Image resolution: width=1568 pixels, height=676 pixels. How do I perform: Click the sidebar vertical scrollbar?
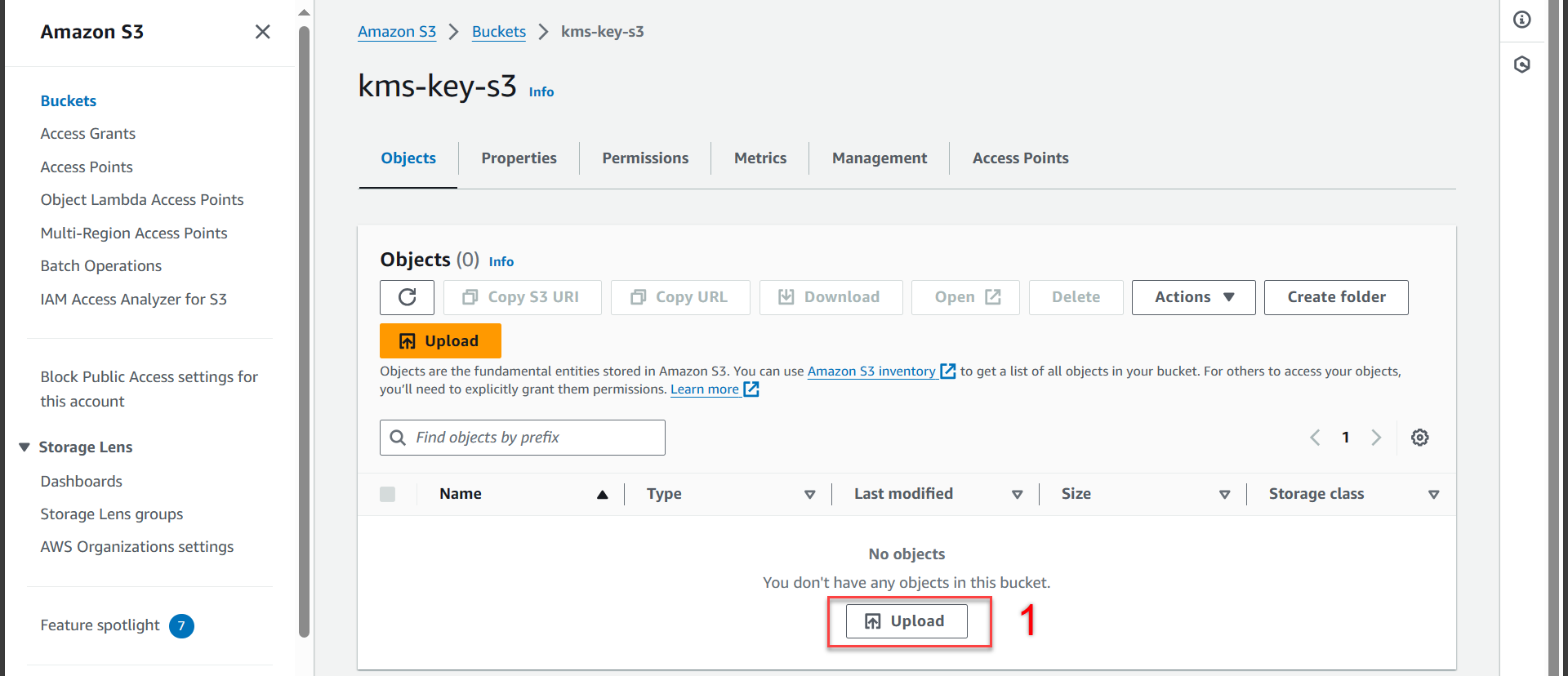coord(305,331)
